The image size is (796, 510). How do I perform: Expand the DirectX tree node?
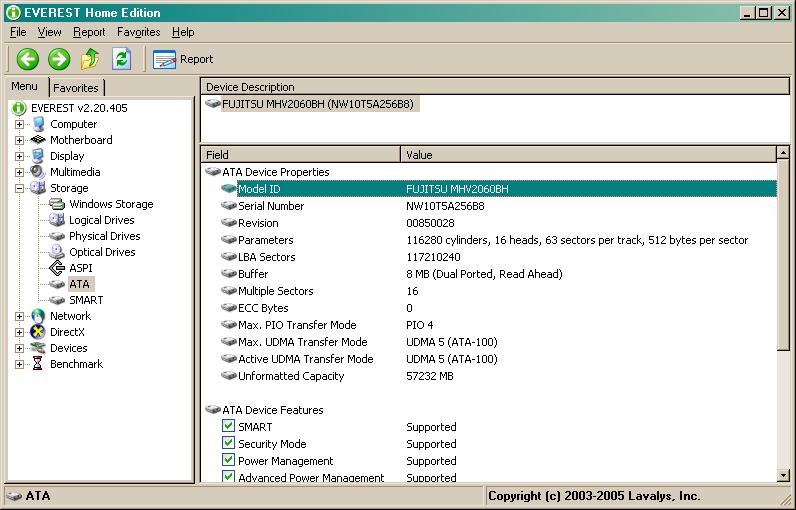(19, 332)
